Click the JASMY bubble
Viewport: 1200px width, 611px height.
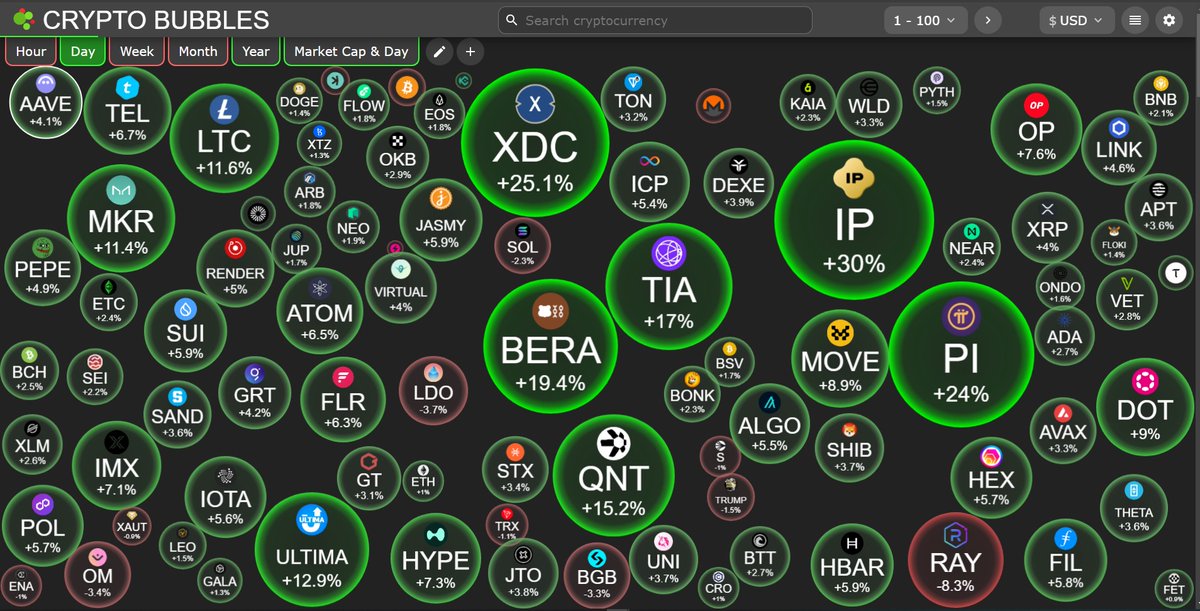pyautogui.click(x=440, y=220)
